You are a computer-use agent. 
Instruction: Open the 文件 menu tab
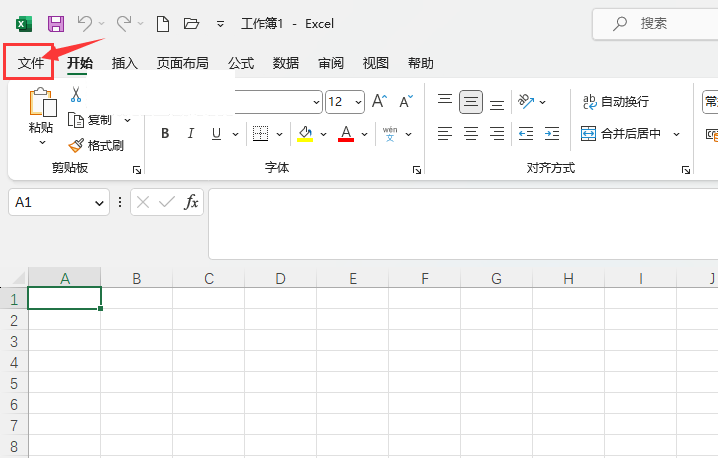pyautogui.click(x=31, y=63)
